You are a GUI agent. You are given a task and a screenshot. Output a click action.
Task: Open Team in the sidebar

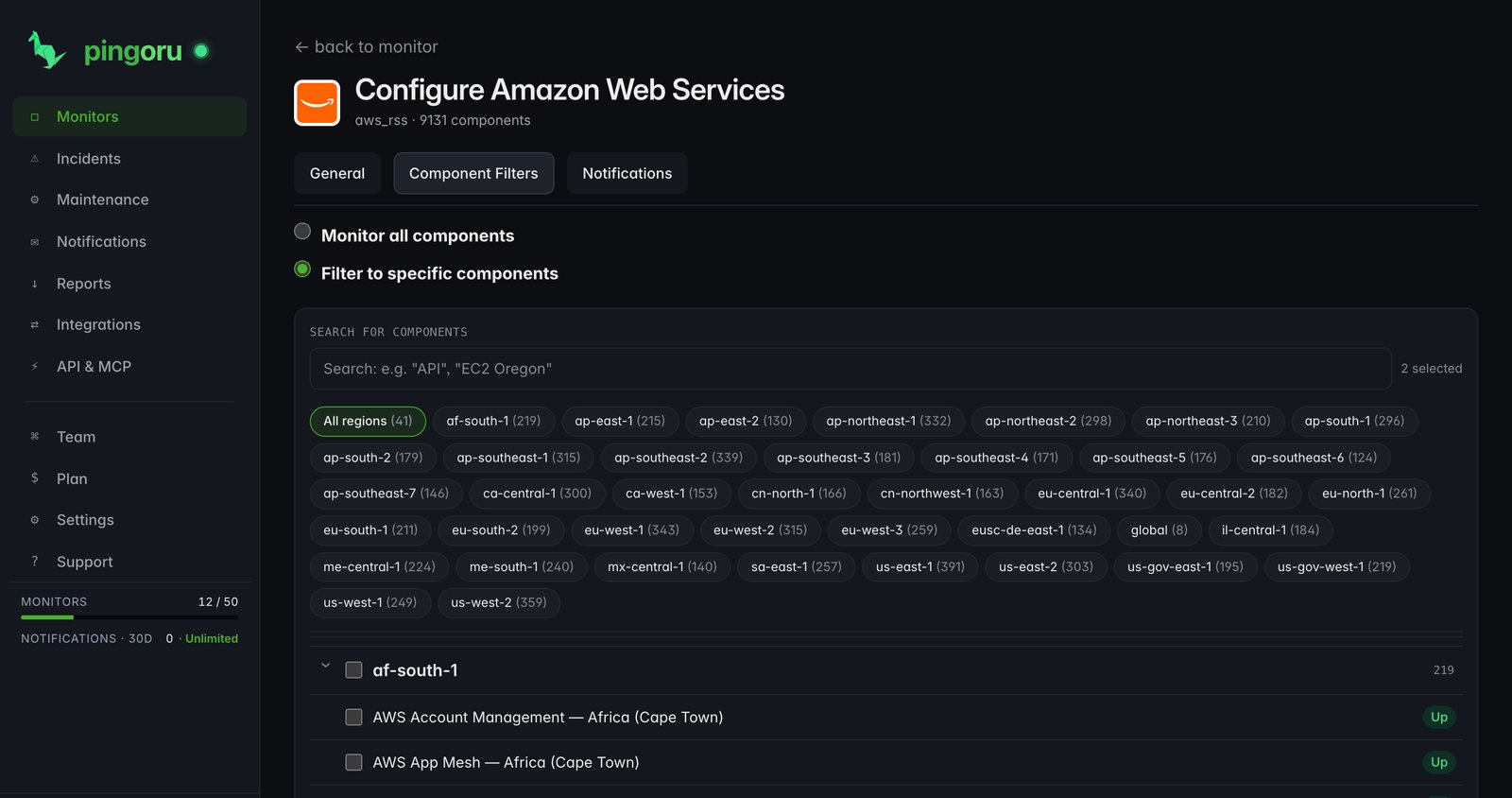pyautogui.click(x=129, y=437)
